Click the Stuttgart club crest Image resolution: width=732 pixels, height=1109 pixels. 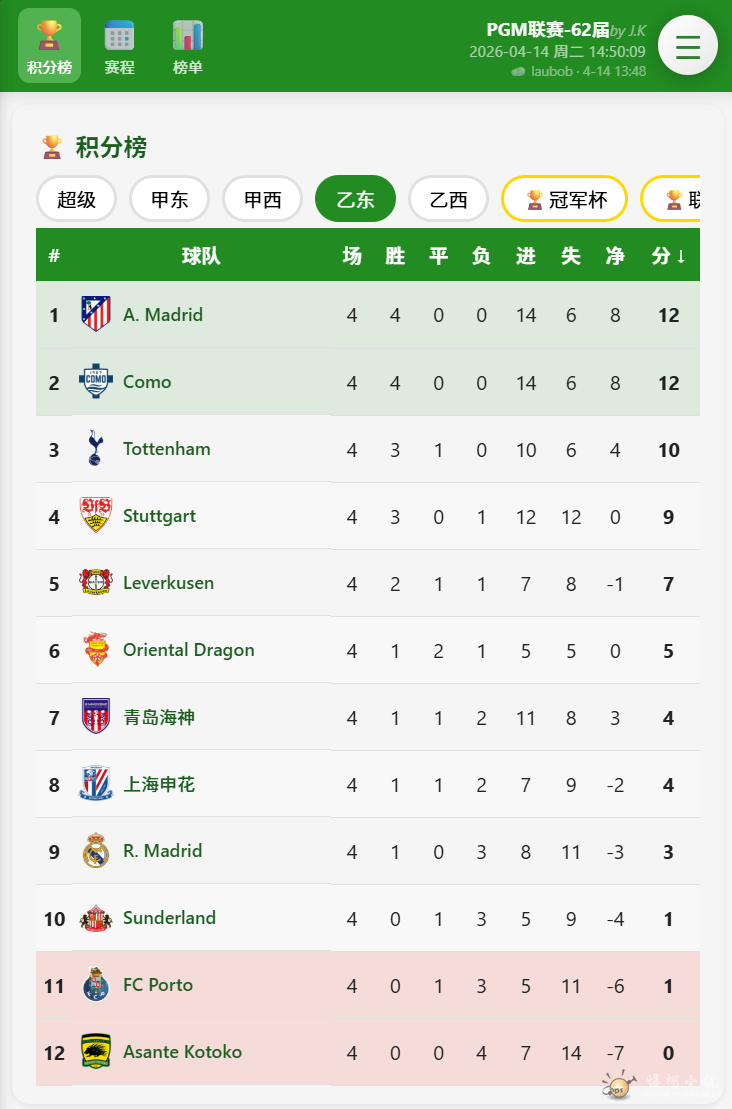pyautogui.click(x=96, y=516)
